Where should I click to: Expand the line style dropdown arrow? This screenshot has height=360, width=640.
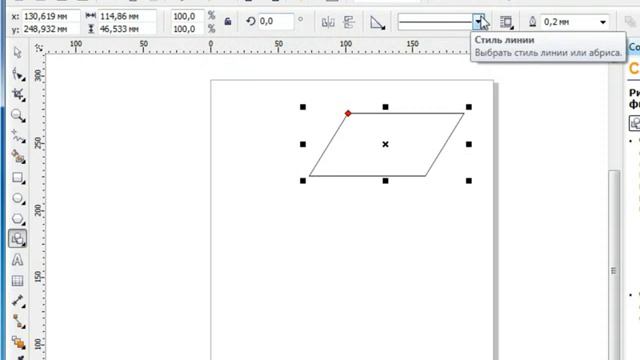[x=478, y=22]
